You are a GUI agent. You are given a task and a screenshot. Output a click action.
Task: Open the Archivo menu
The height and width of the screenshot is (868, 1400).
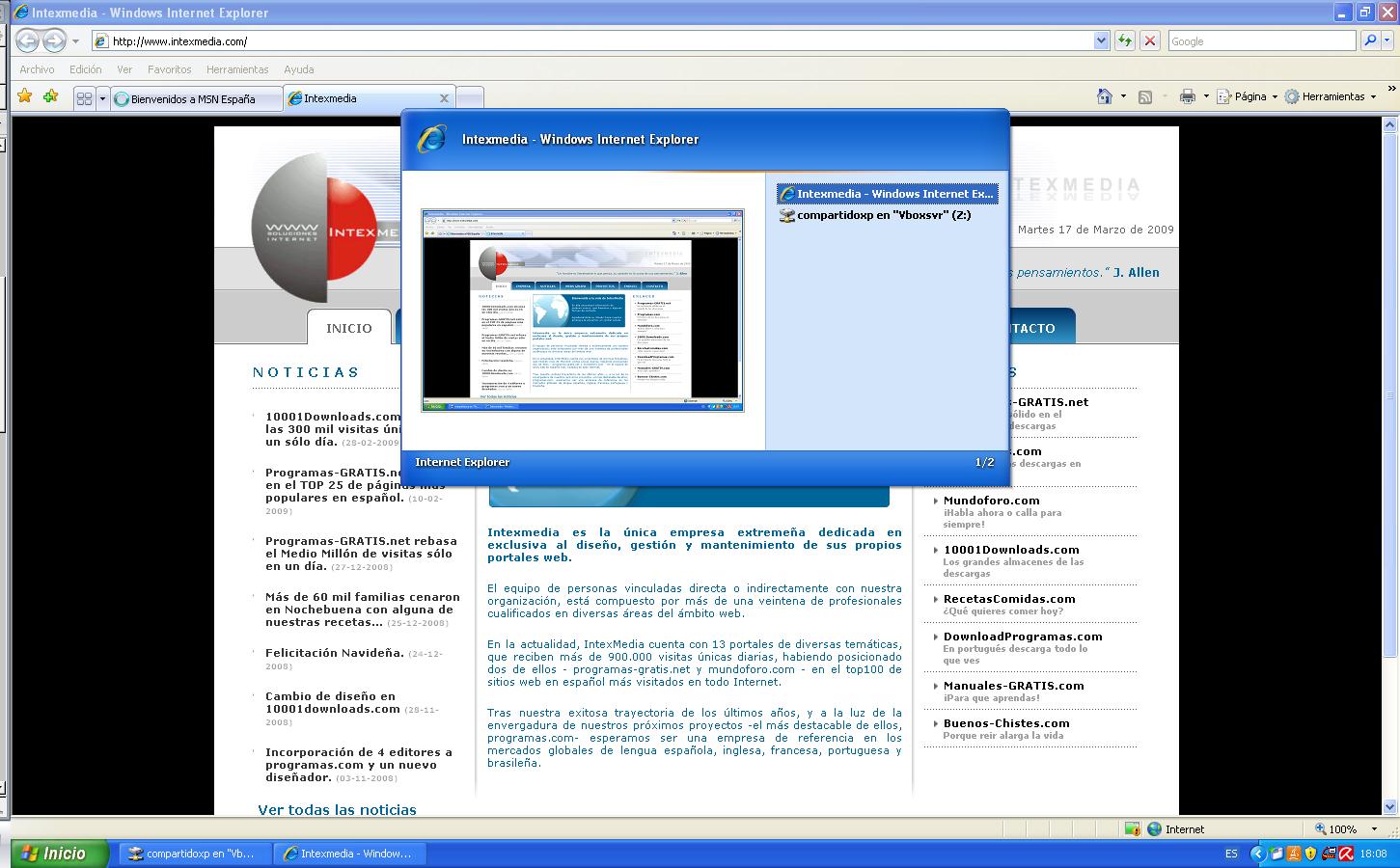click(37, 69)
